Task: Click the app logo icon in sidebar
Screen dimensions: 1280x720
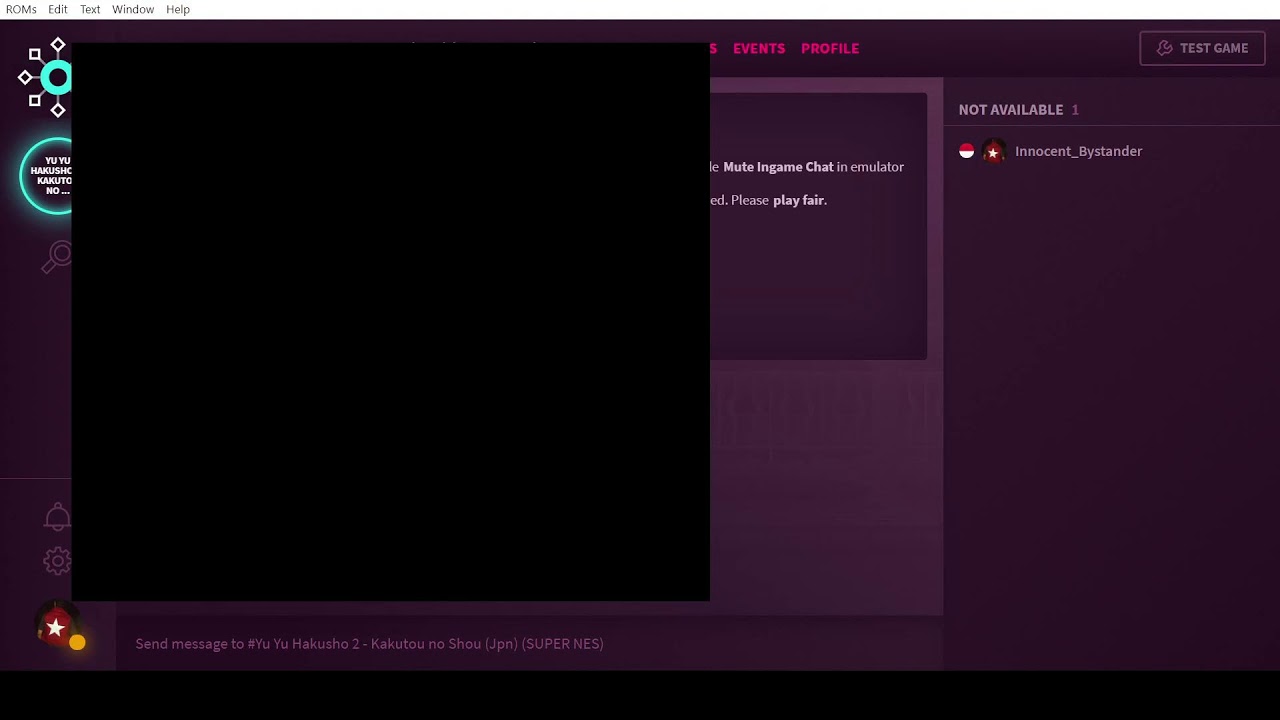Action: (46, 77)
